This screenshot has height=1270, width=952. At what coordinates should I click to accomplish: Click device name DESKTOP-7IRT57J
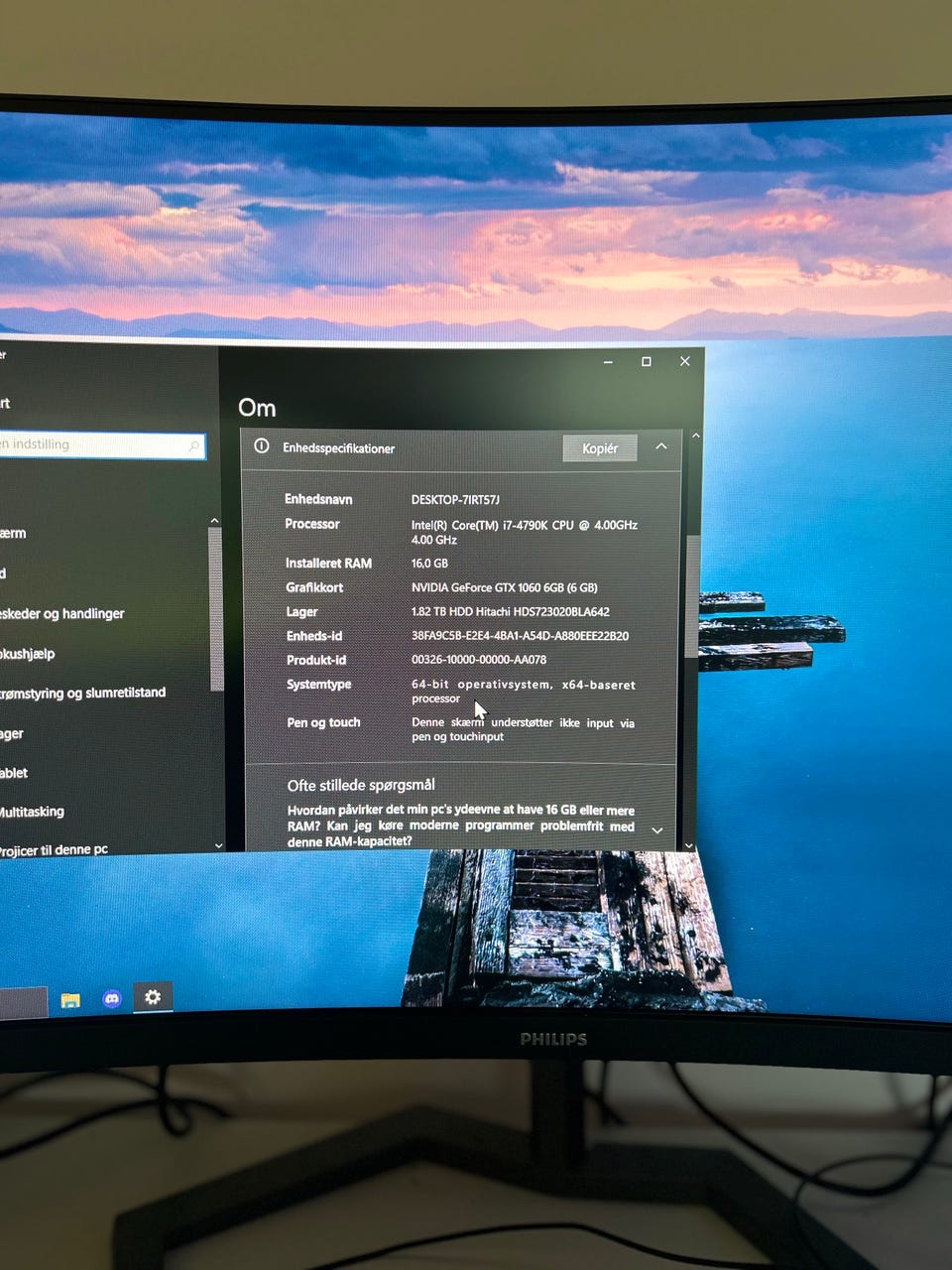[x=455, y=500]
